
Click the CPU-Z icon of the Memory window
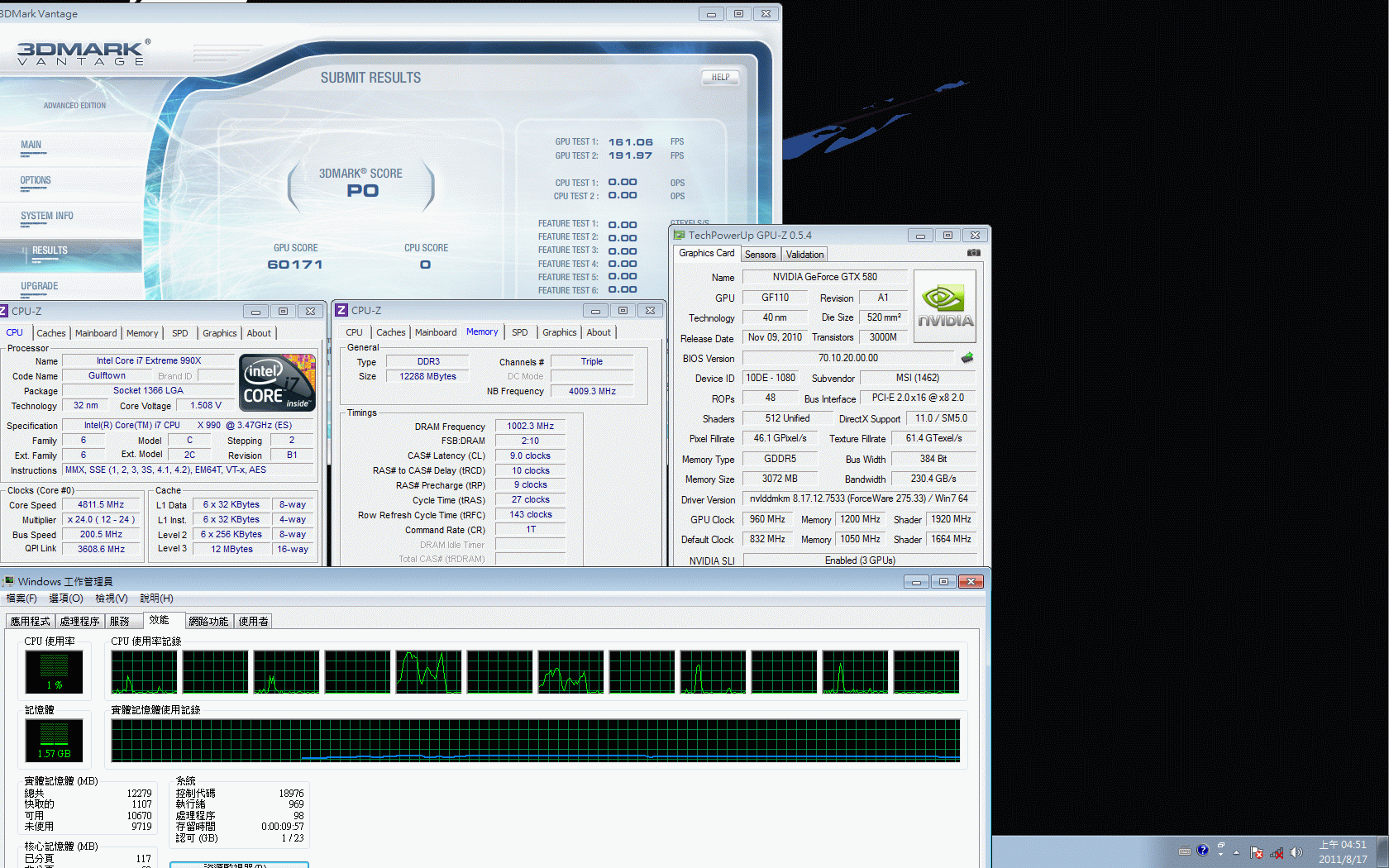point(341,310)
